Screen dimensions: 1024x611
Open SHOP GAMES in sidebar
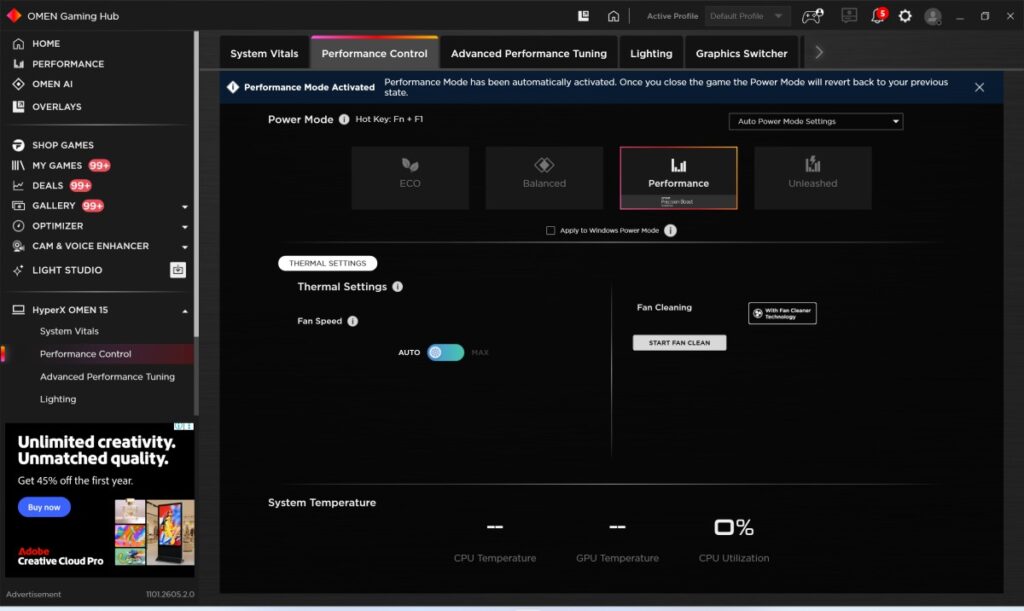[63, 145]
